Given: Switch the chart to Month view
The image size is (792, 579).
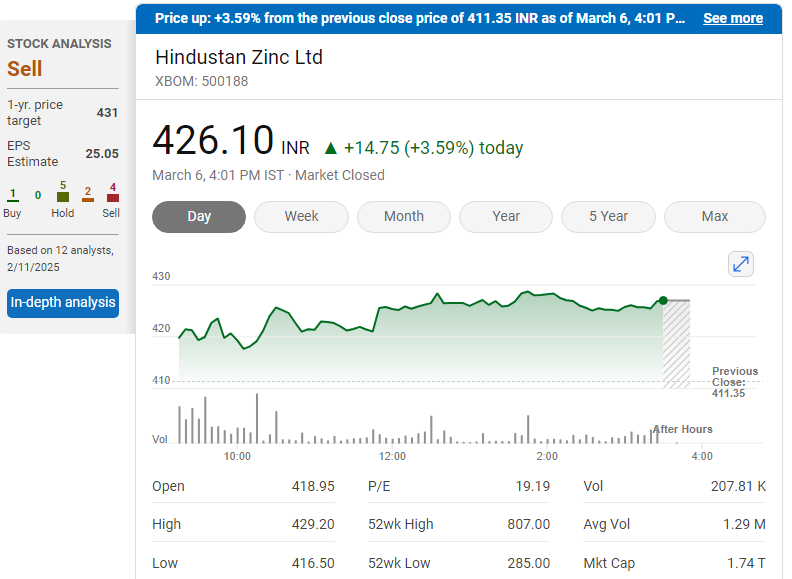Looking at the screenshot, I should click(x=404, y=216).
